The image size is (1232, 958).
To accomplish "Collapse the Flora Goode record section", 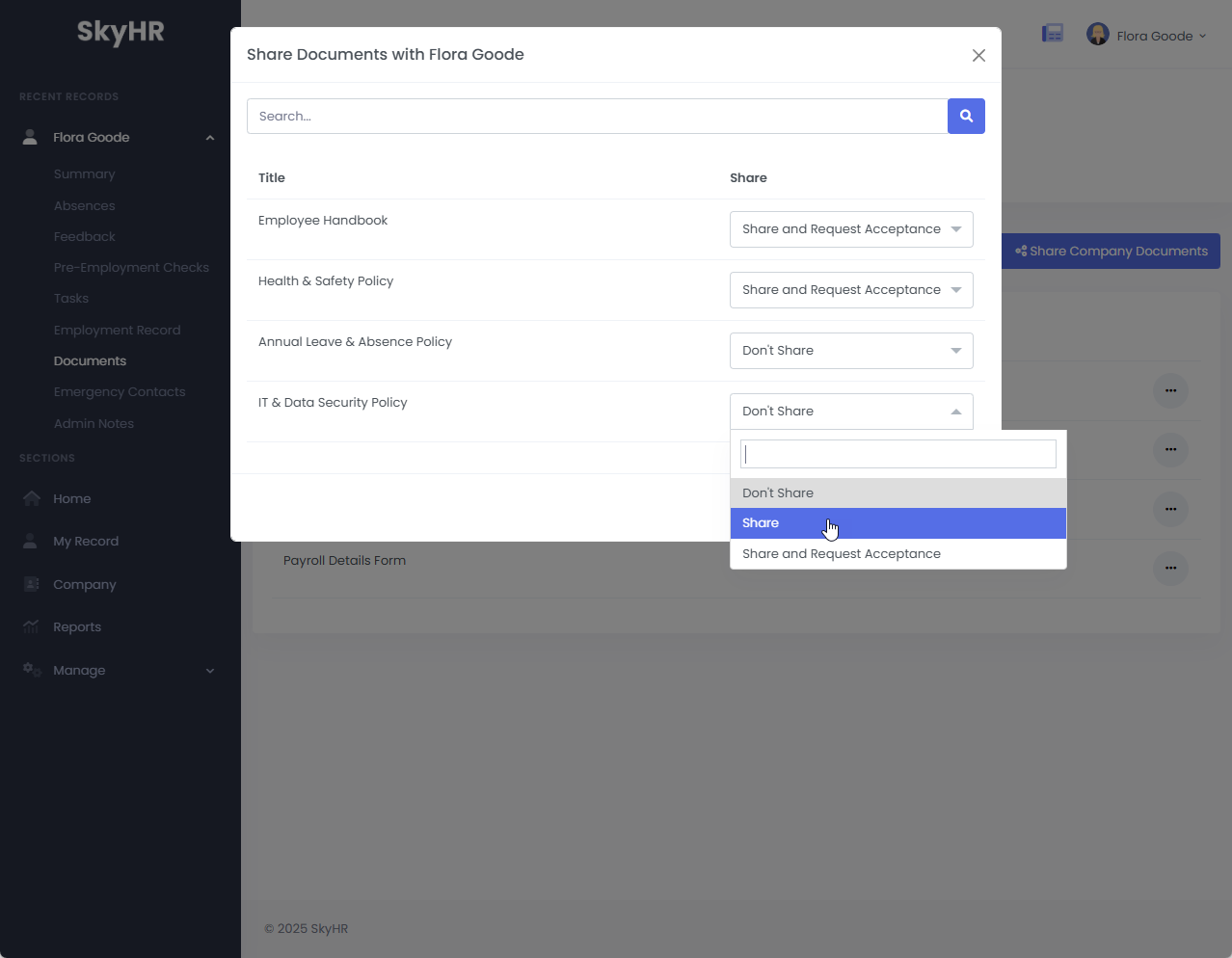I will pos(210,137).
